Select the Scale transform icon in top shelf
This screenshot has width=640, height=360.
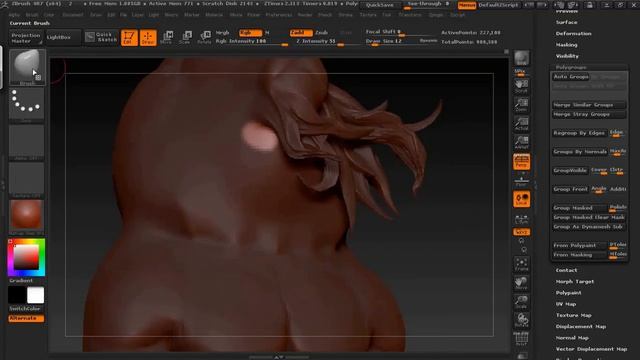click(x=185, y=37)
